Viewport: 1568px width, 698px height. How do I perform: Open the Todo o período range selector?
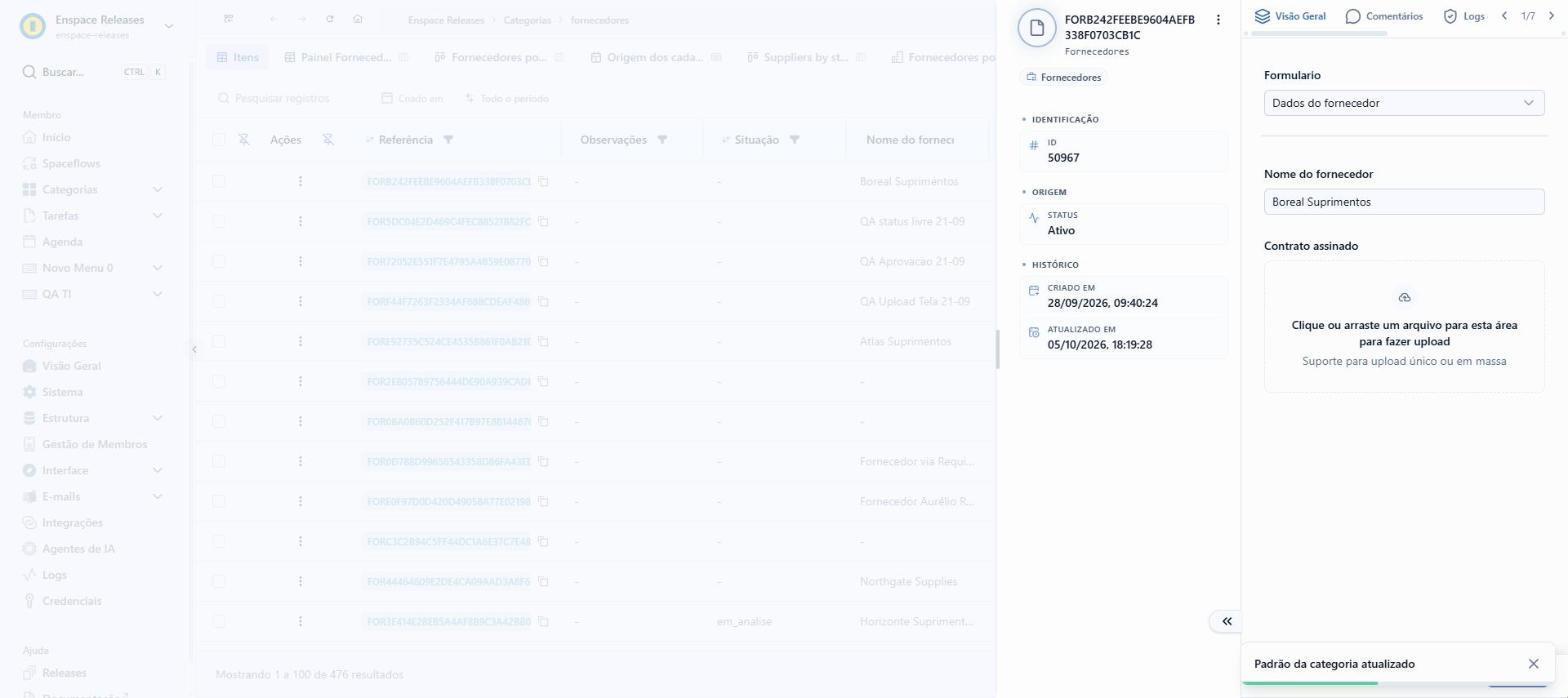pos(506,98)
